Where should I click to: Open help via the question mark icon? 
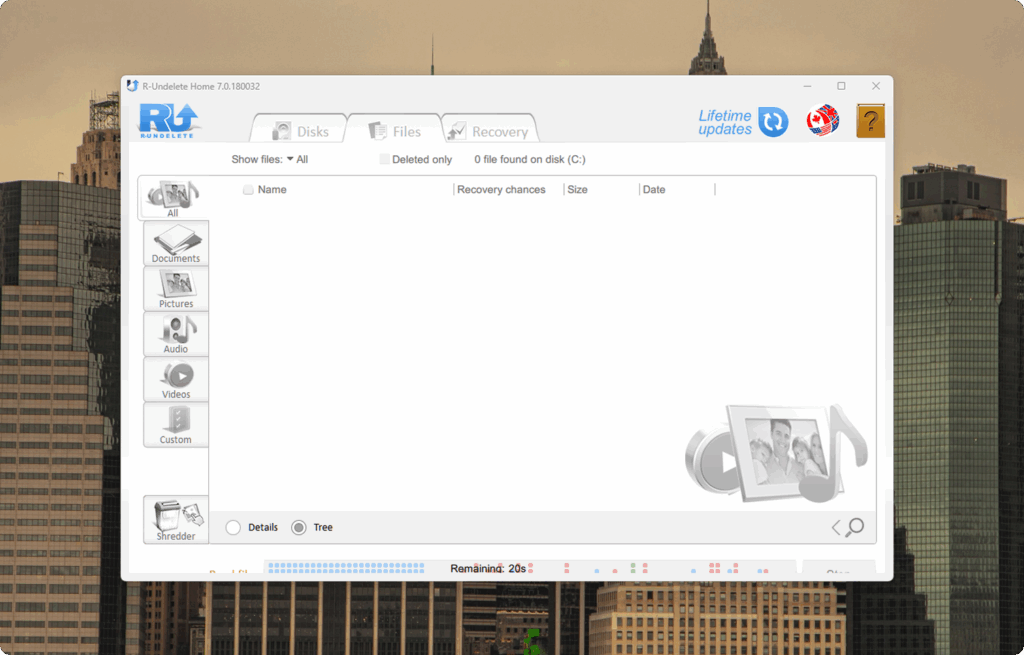pyautogui.click(x=871, y=121)
